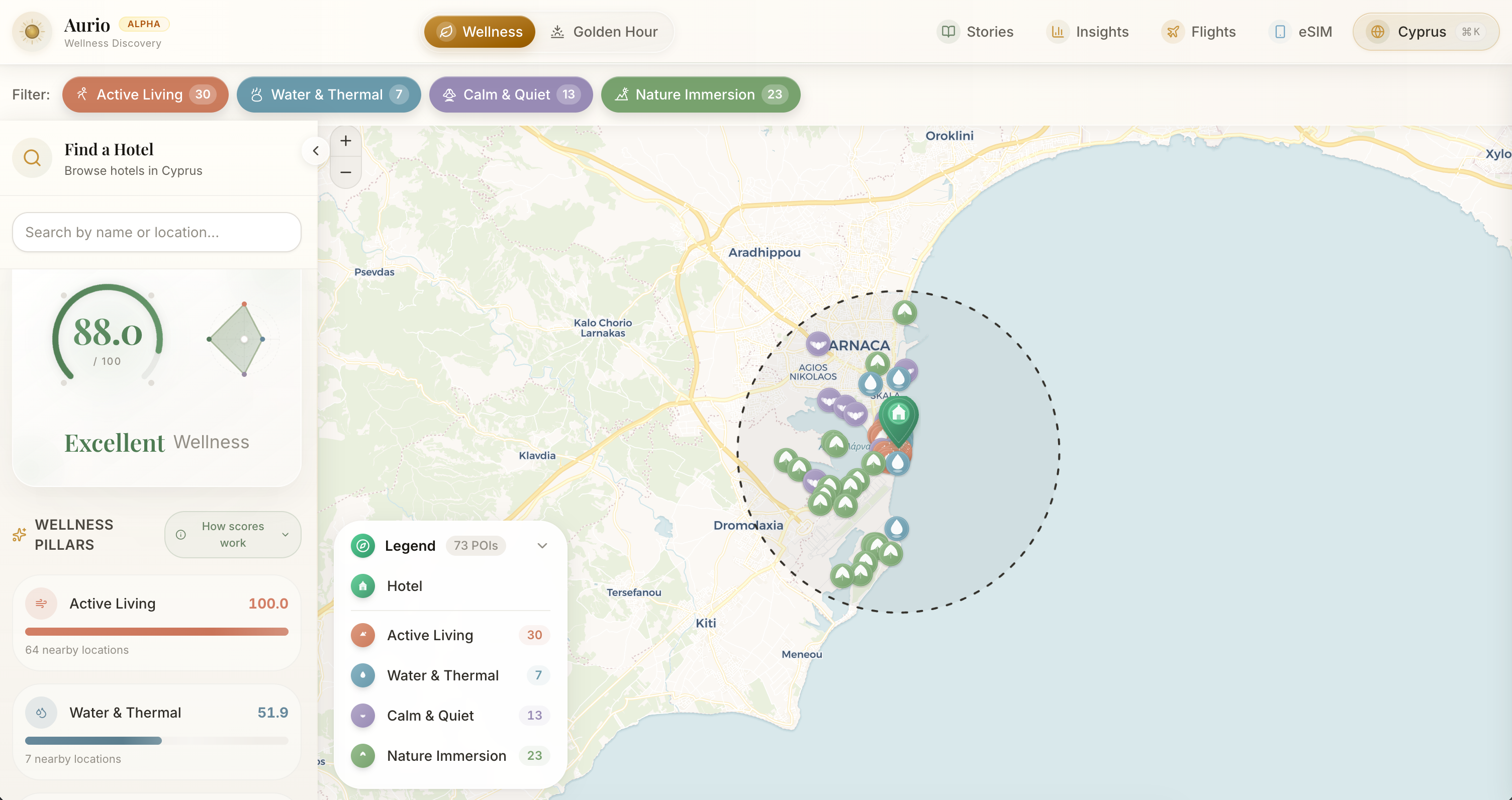Enable the Nature Immersion filter
Image resolution: width=1512 pixels, height=800 pixels.
[700, 94]
